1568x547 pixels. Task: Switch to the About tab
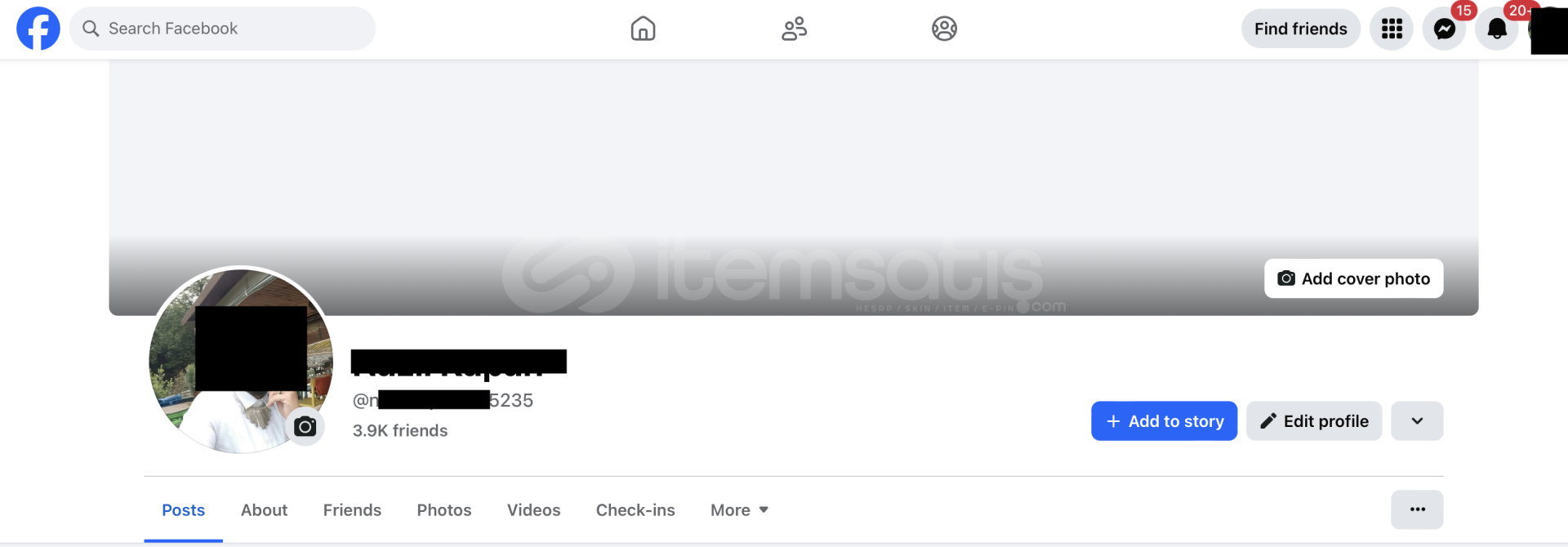tap(264, 510)
